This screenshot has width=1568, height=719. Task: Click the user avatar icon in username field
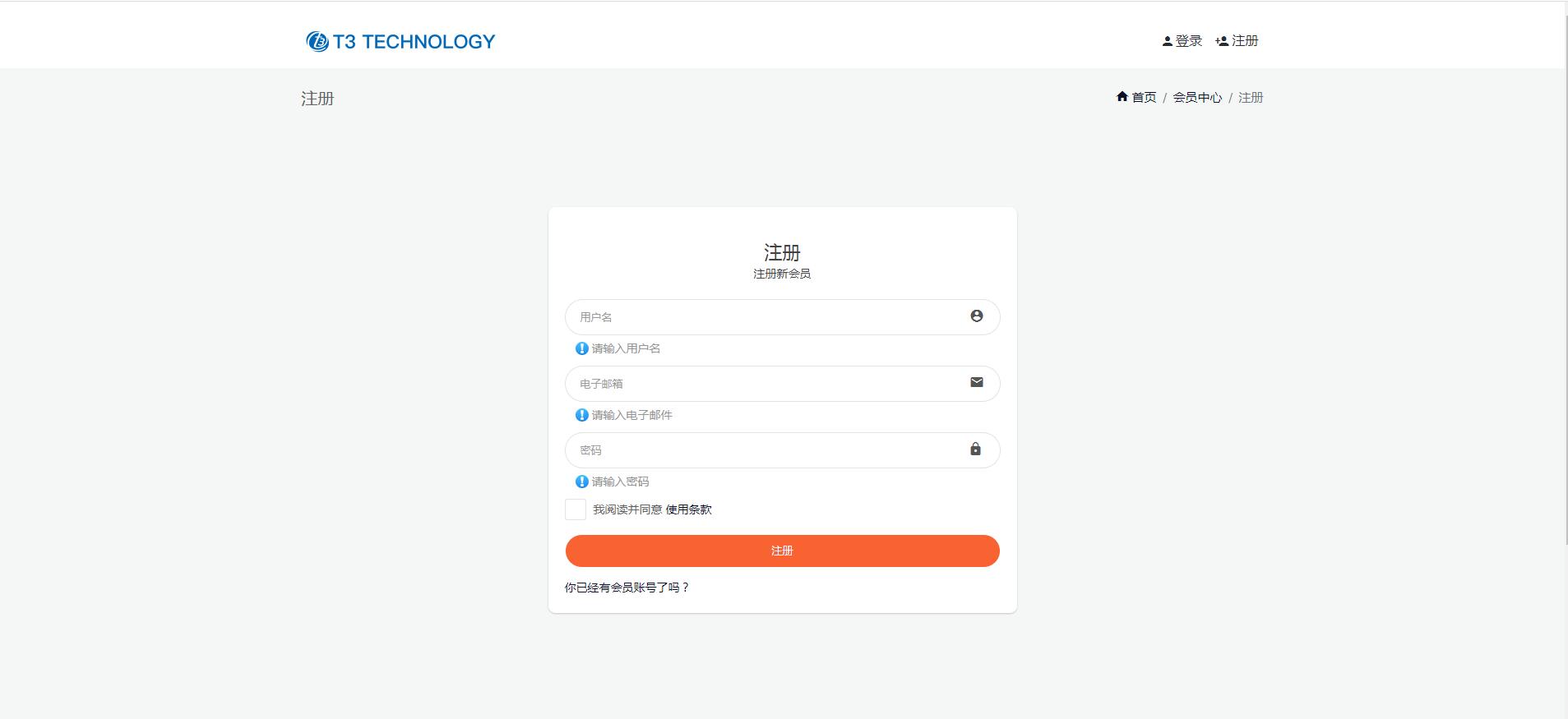(976, 316)
